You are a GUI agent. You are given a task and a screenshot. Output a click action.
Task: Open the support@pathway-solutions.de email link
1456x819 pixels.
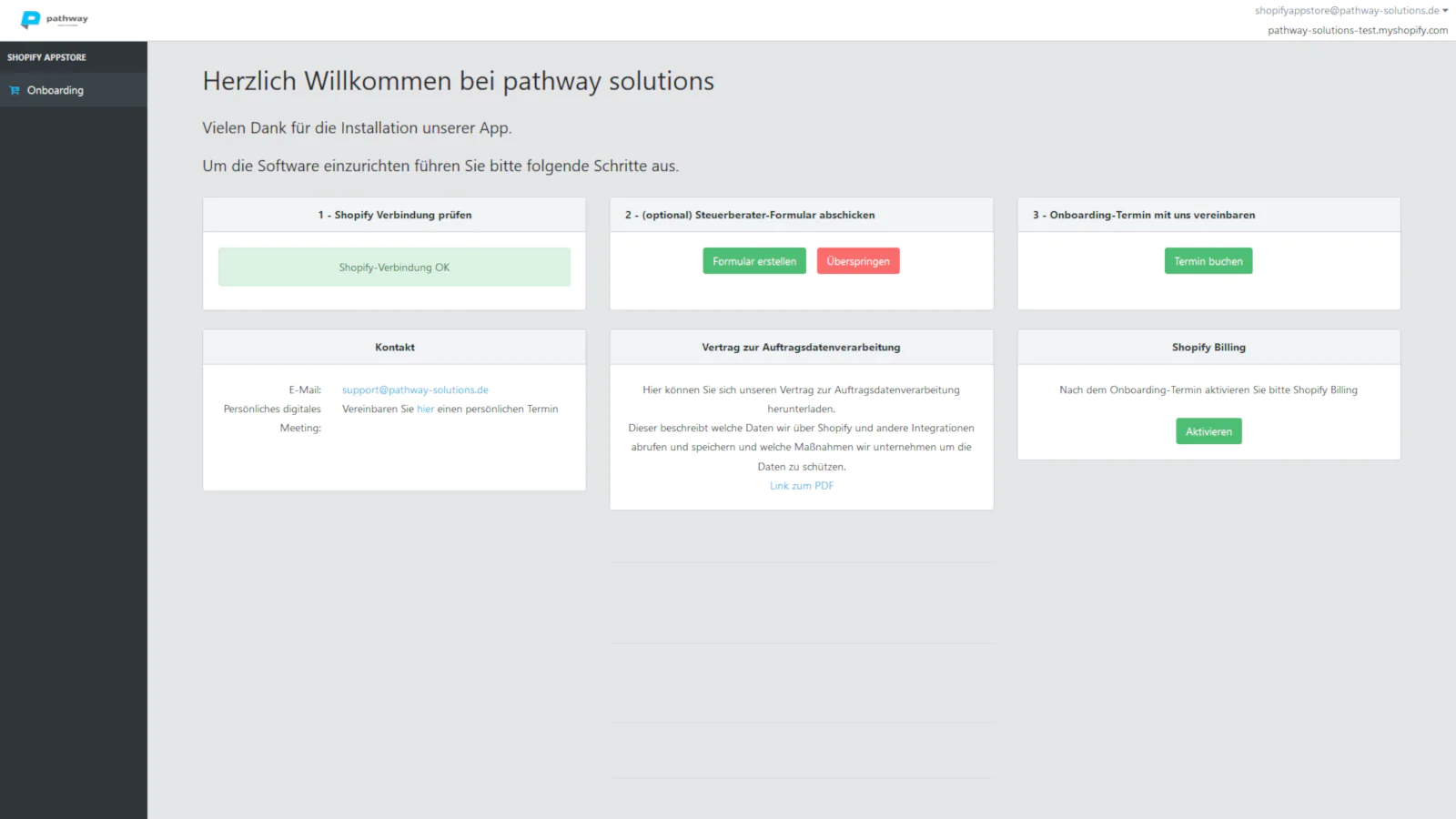click(x=415, y=389)
